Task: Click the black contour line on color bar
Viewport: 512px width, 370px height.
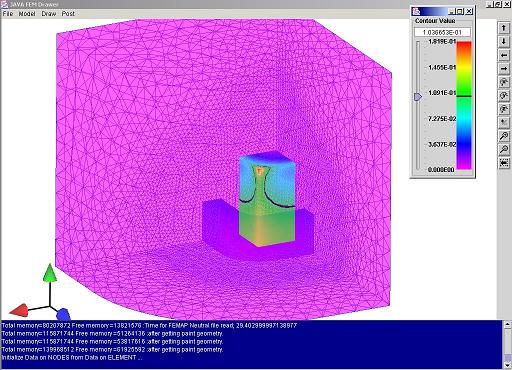Action: 464,96
